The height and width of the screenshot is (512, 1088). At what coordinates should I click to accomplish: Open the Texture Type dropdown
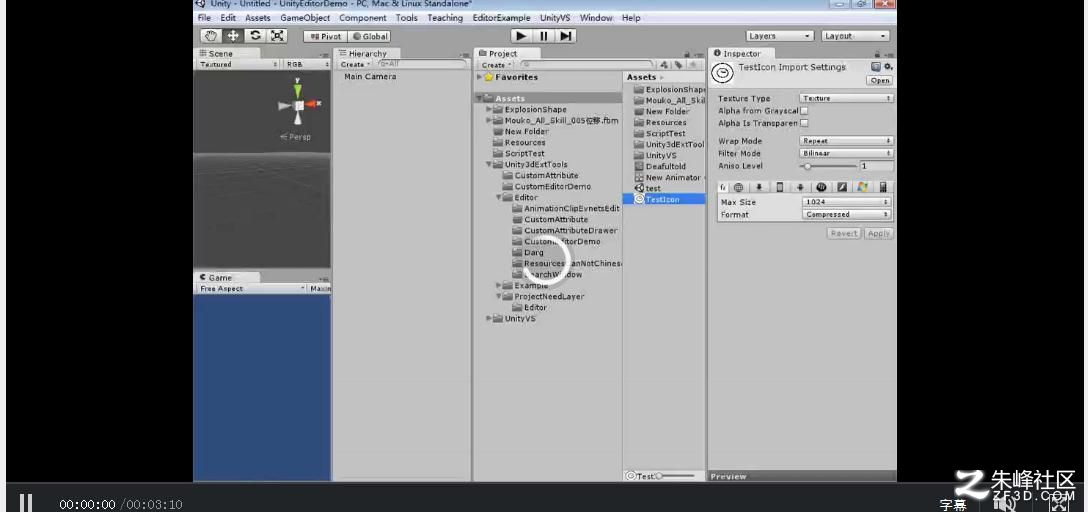[x=847, y=99]
